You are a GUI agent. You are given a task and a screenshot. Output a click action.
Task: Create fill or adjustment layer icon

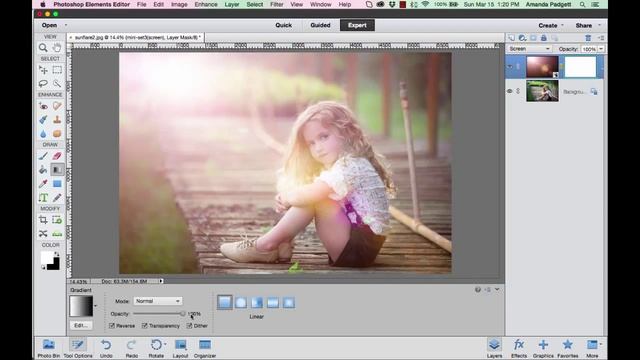coord(522,38)
